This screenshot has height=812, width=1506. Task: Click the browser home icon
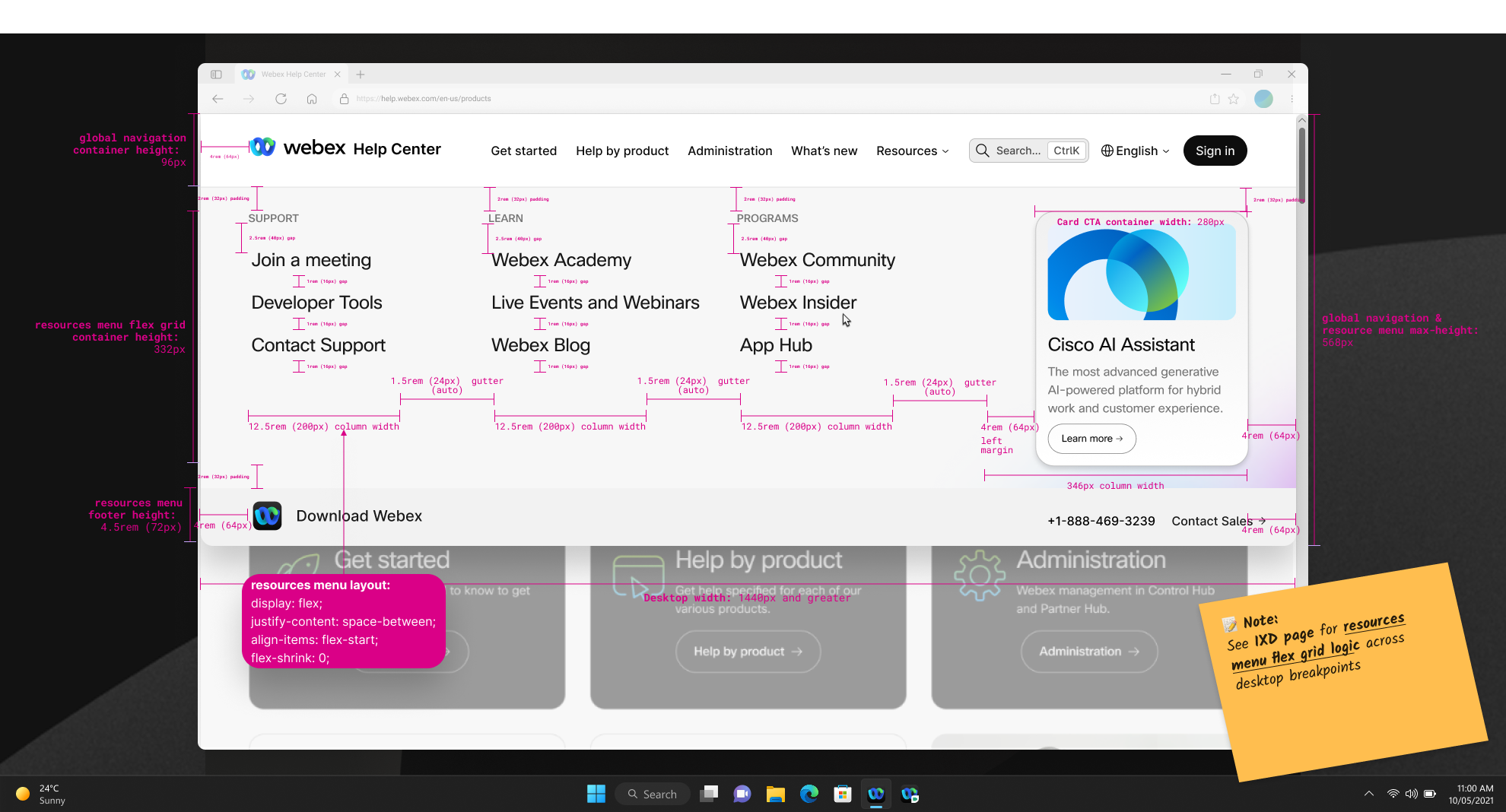tap(312, 99)
